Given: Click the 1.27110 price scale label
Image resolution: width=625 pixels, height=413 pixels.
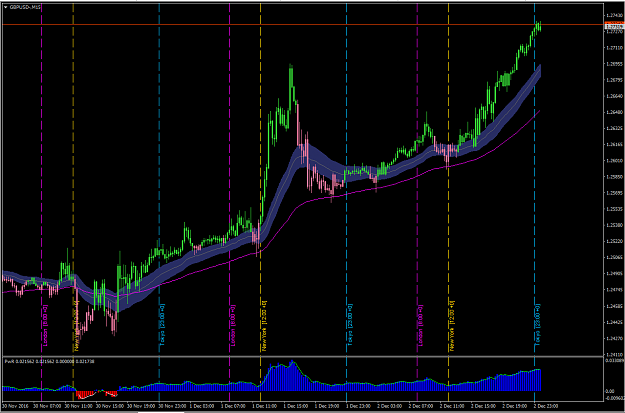Looking at the screenshot, I should pyautogui.click(x=614, y=47).
